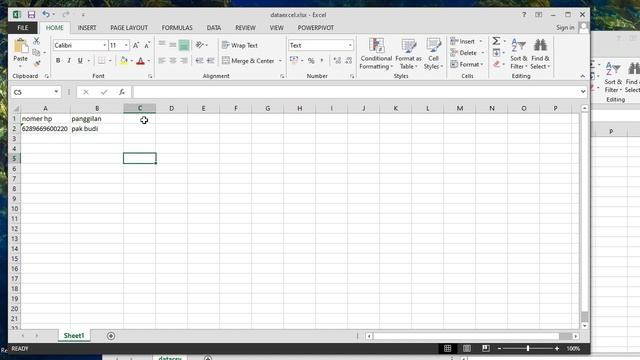Viewport: 640px width, 360px height.
Task: Click Find & Select button
Action: tap(540, 54)
